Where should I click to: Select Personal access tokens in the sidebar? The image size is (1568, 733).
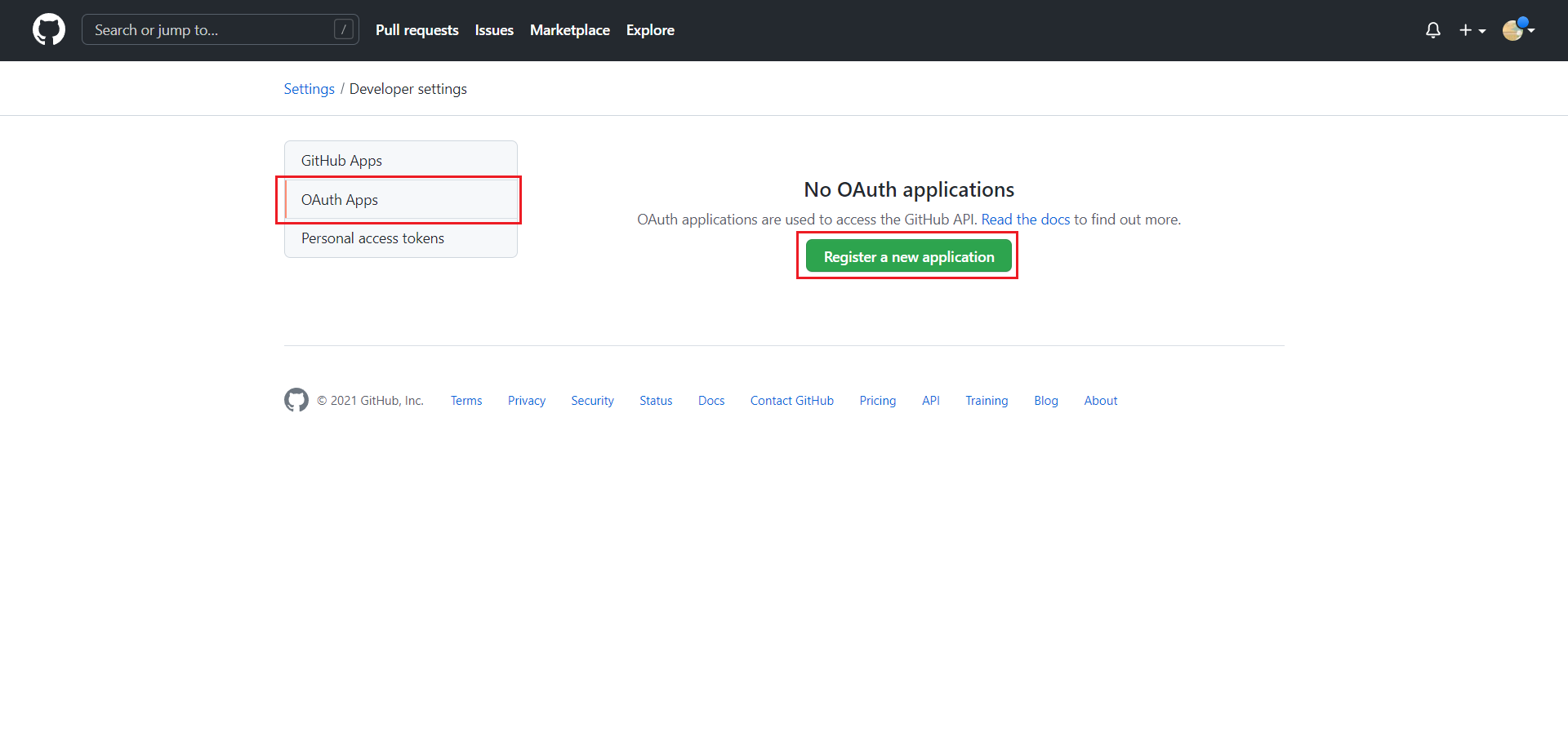[x=401, y=238]
